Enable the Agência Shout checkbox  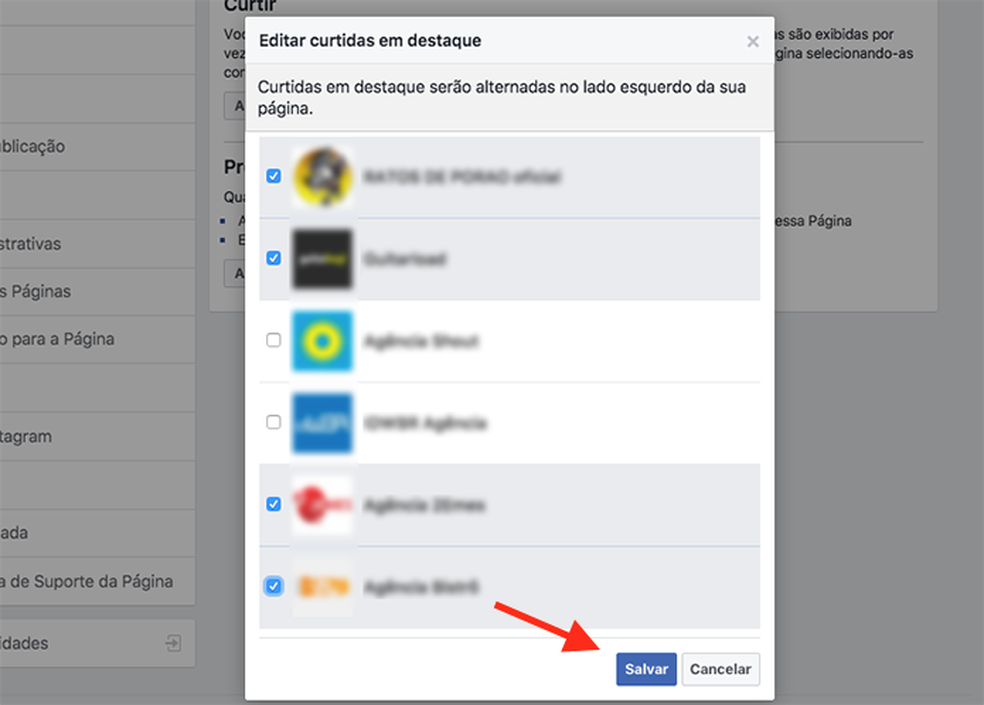click(x=273, y=338)
